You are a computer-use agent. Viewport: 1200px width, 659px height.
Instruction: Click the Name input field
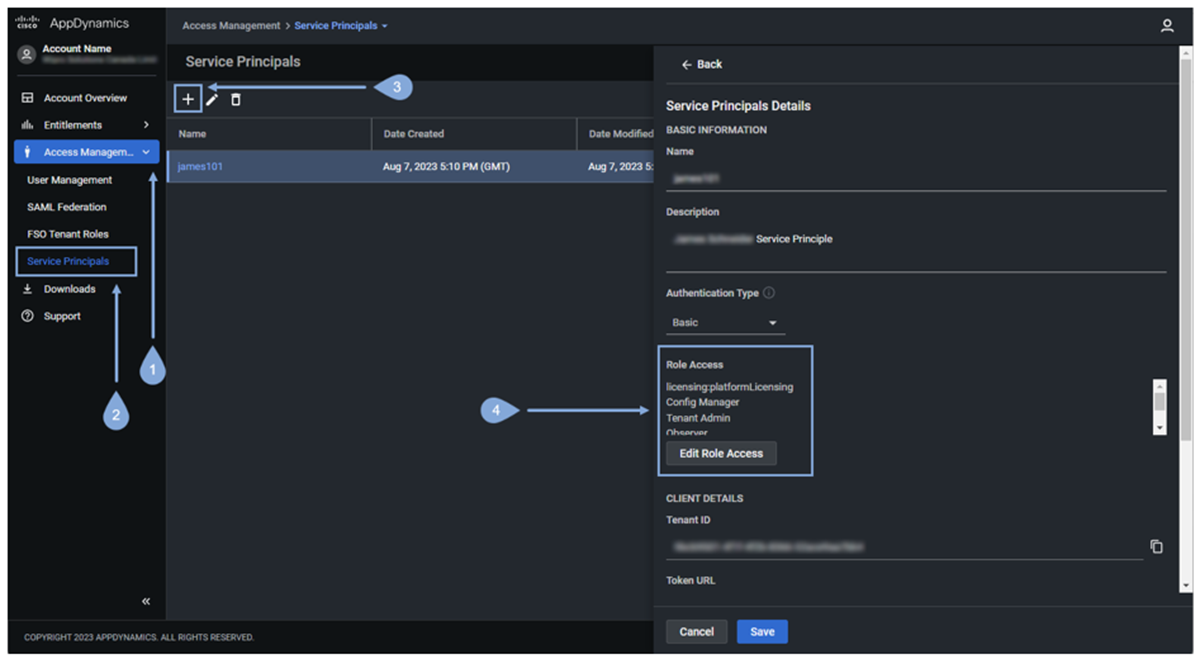click(x=915, y=178)
